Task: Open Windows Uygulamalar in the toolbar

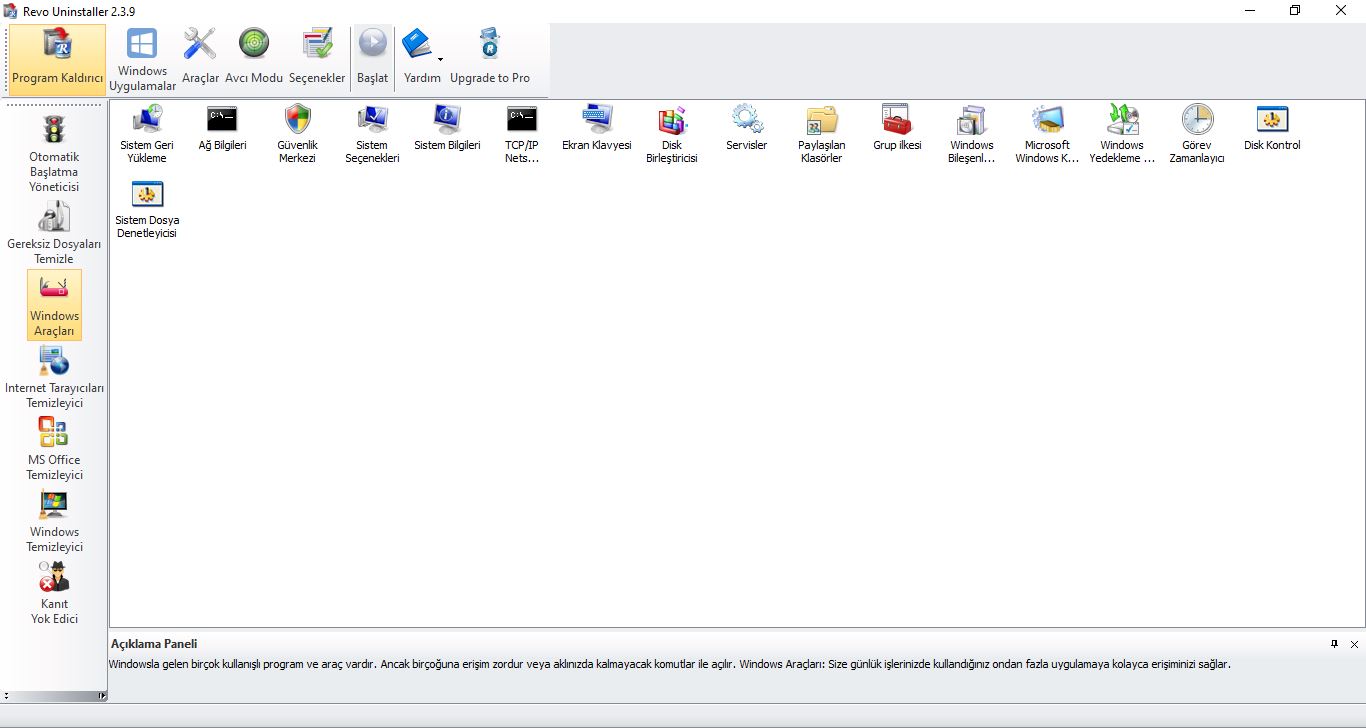Action: pyautogui.click(x=142, y=60)
